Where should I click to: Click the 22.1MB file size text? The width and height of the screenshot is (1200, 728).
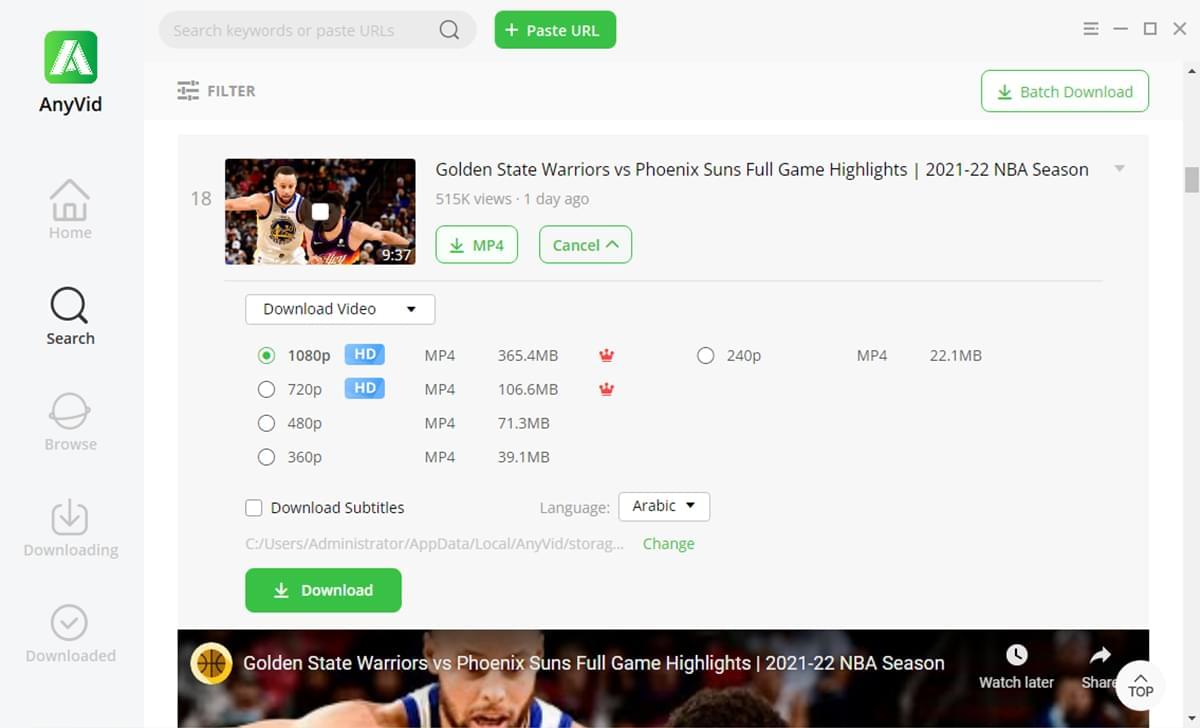click(956, 355)
